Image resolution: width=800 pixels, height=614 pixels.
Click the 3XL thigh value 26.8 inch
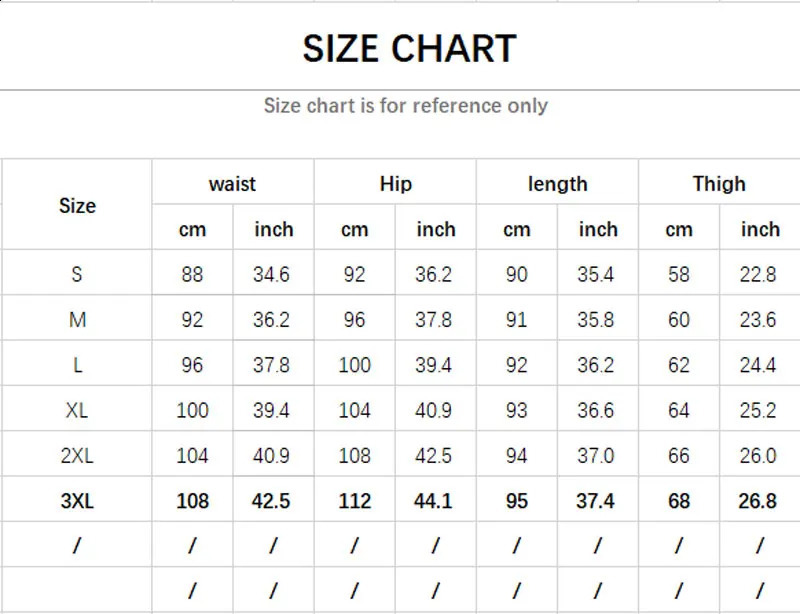point(757,501)
